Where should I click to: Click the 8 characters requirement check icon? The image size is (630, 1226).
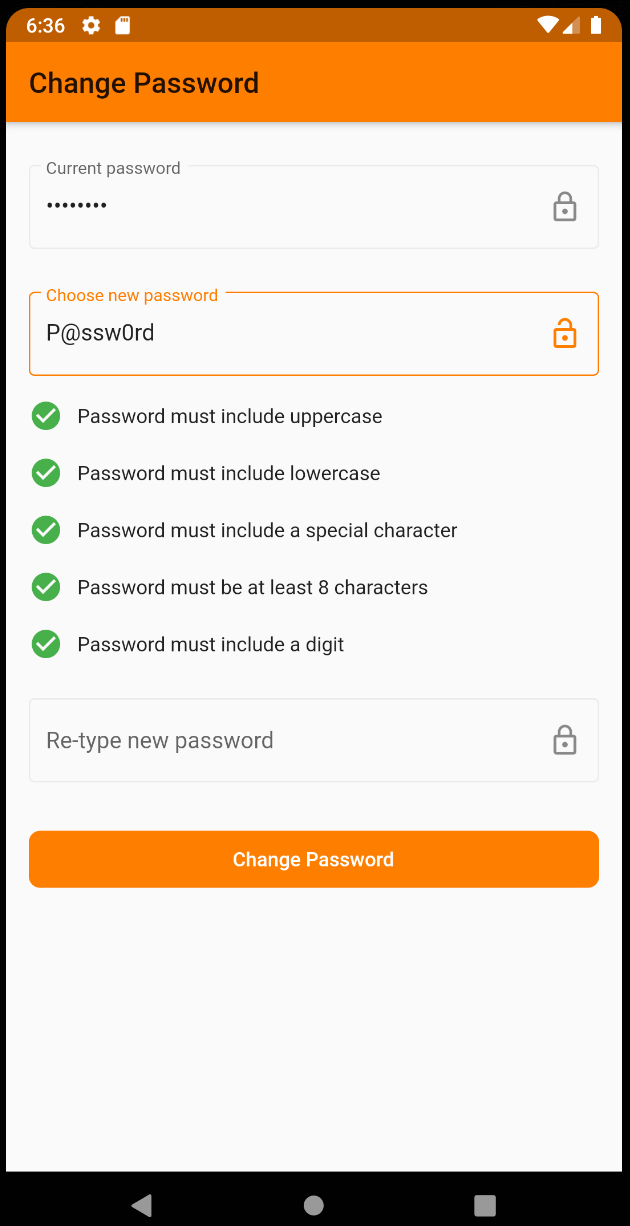(45, 586)
